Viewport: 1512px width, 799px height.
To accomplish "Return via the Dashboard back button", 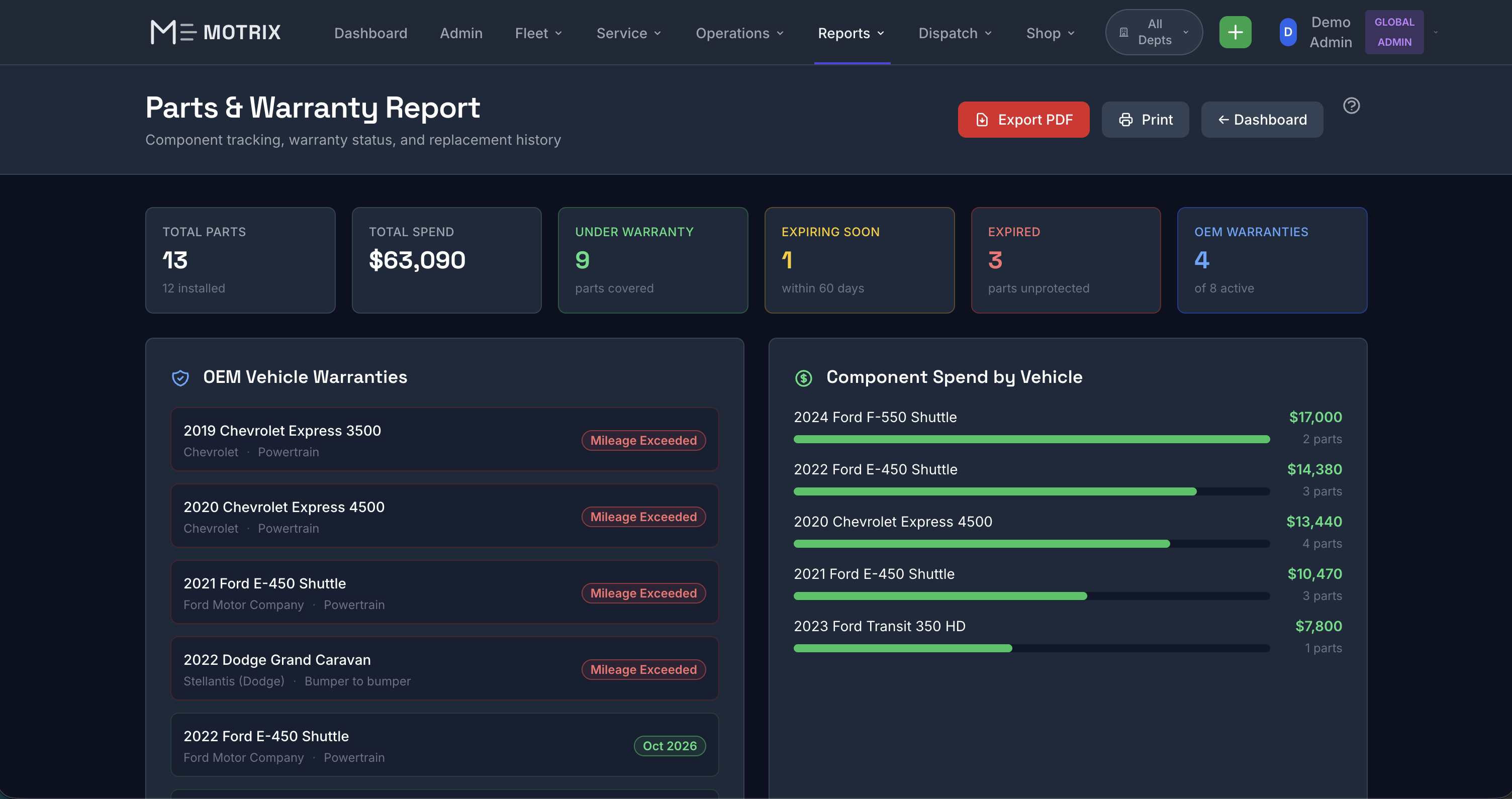I will pos(1262,119).
